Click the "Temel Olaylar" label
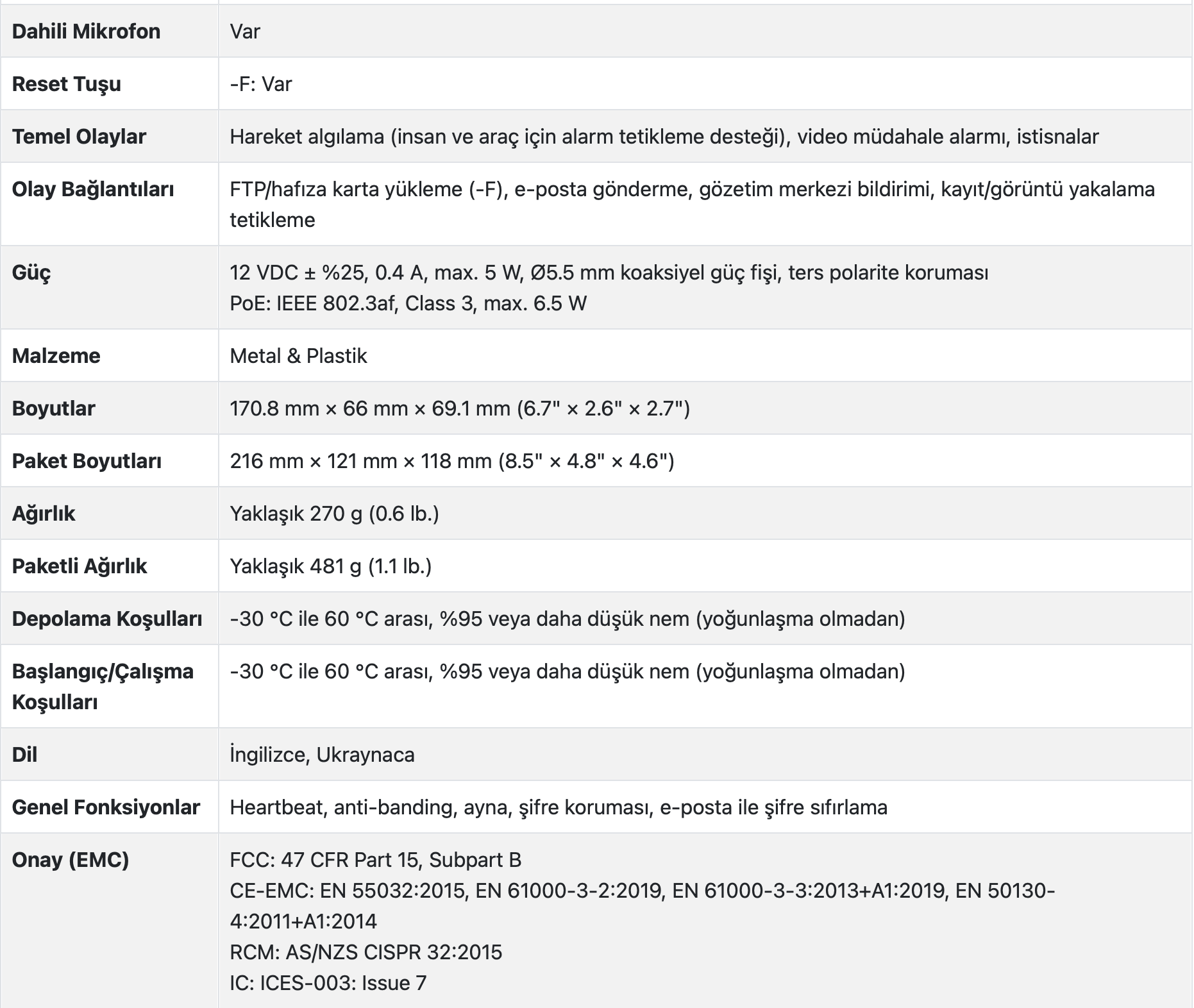The image size is (1194, 1008). coord(79,137)
